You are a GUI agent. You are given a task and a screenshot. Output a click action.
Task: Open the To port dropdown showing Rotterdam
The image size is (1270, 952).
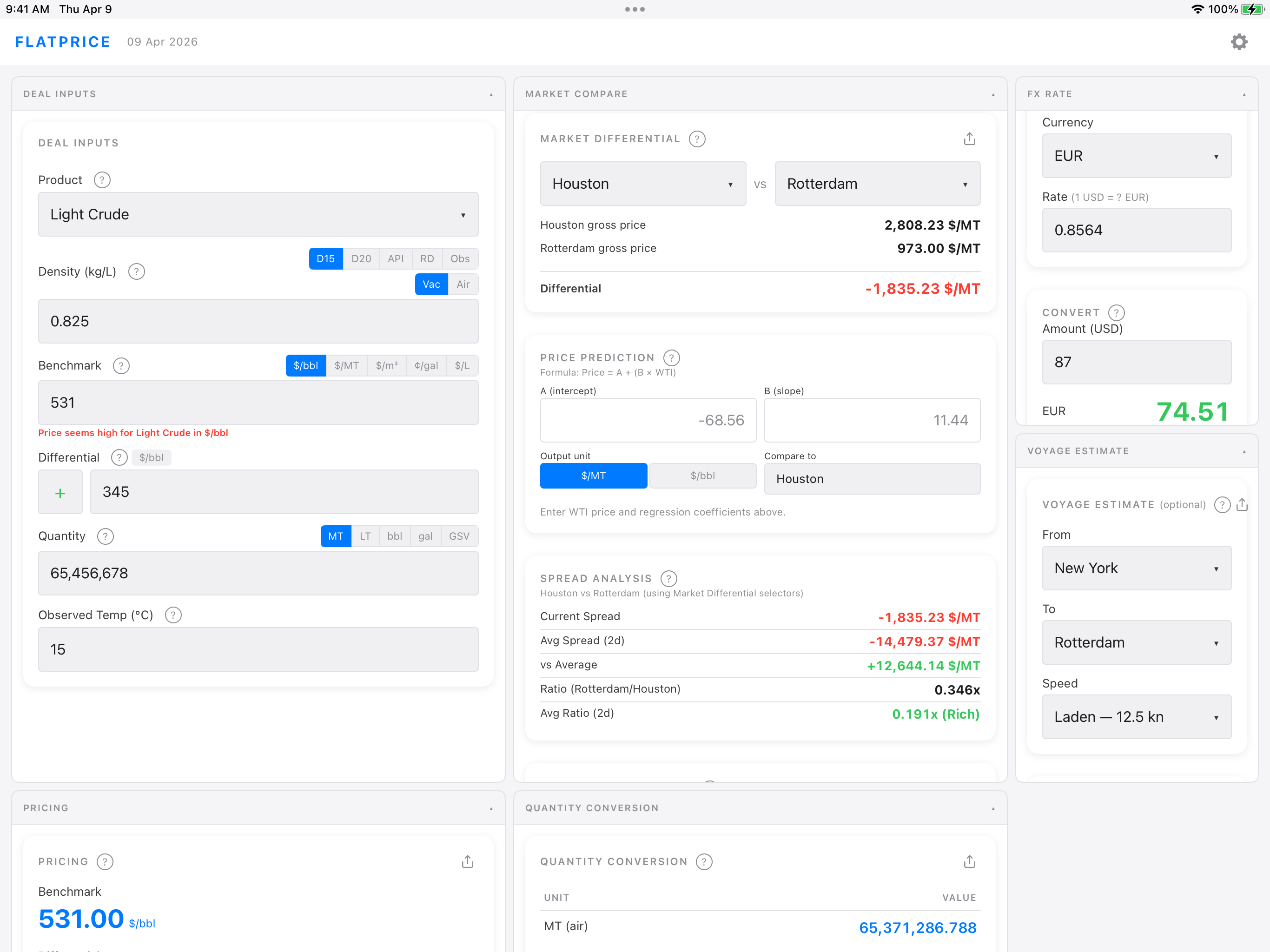tap(1136, 642)
